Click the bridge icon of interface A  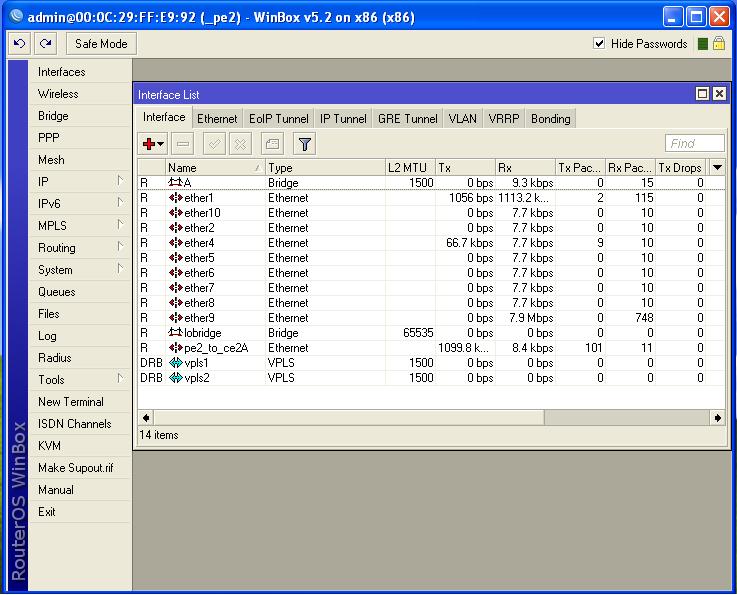click(x=175, y=182)
